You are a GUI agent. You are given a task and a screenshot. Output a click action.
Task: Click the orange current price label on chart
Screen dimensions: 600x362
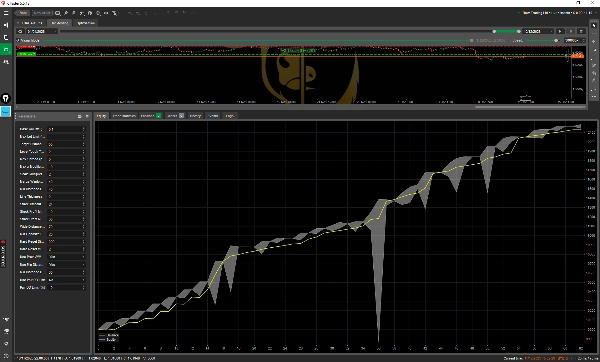click(577, 56)
